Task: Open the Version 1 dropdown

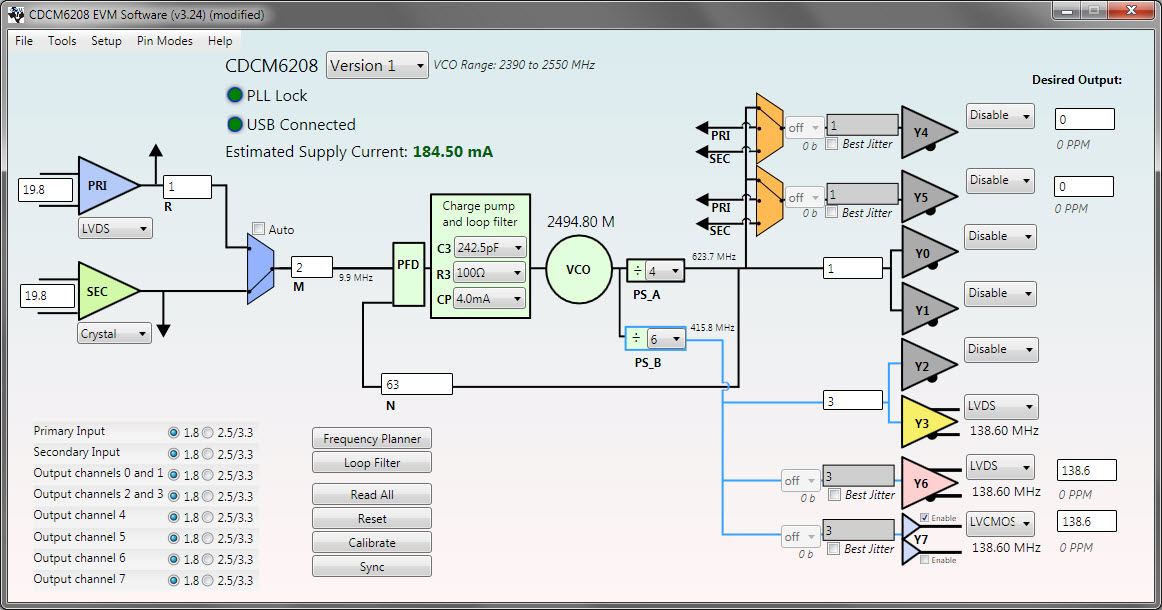Action: 377,66
